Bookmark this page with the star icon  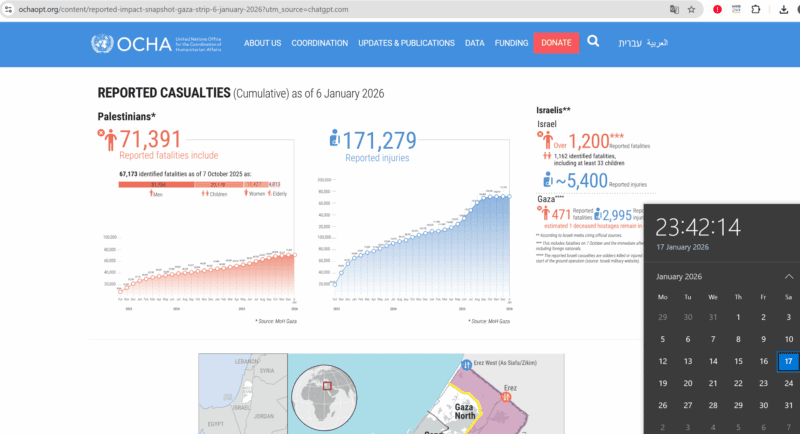click(691, 9)
